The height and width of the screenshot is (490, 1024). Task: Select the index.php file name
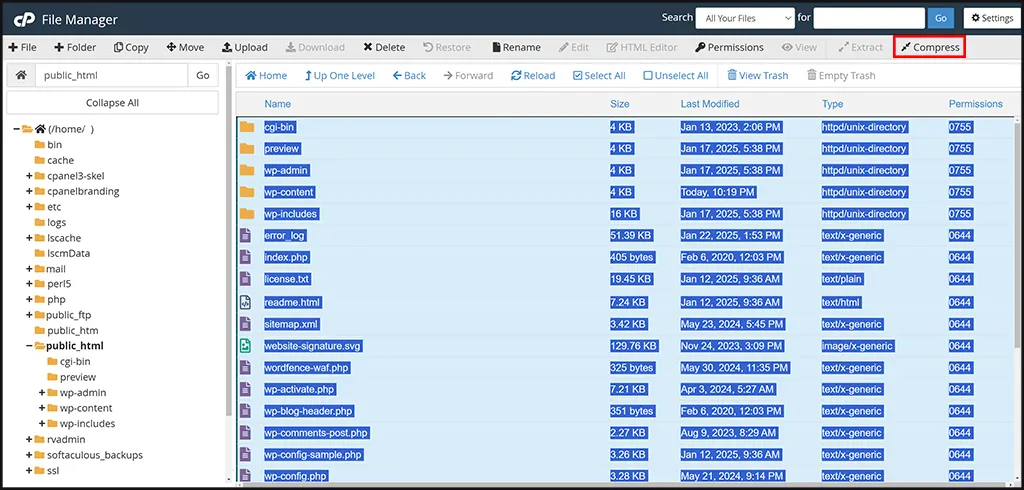click(286, 257)
